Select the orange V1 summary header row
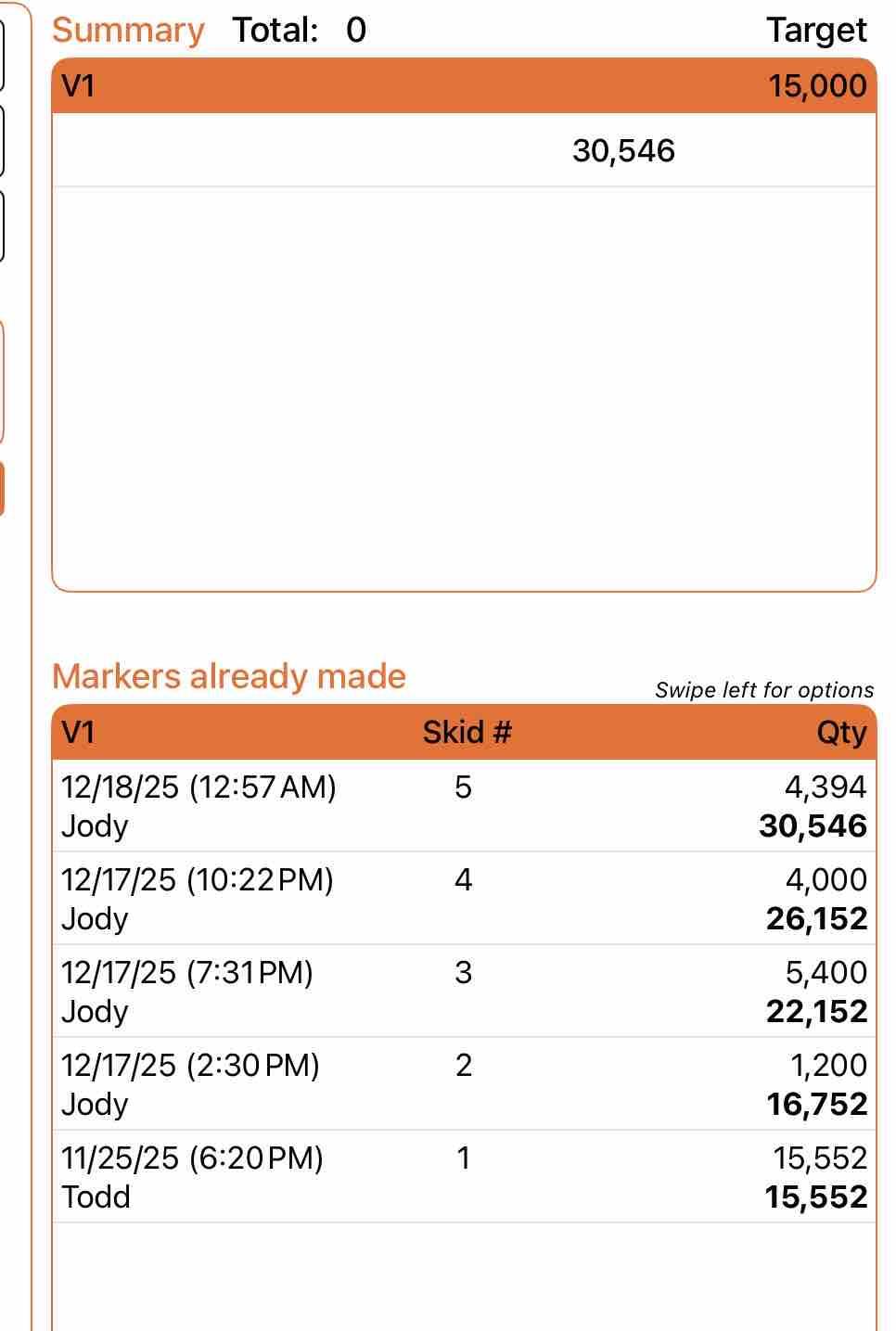 (464, 86)
